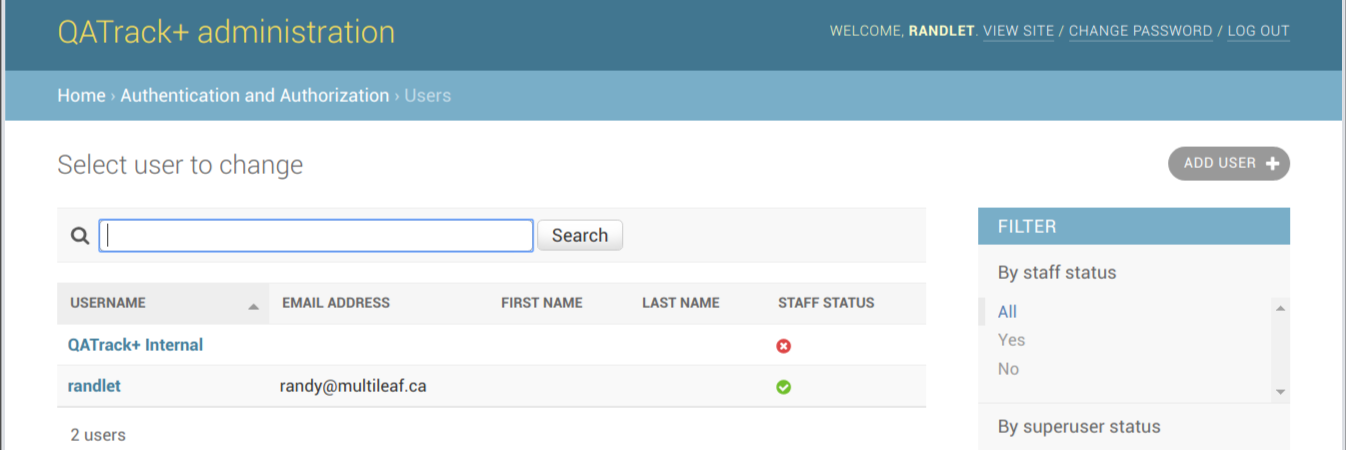Click the "By superuser status" filter heading

tap(1079, 427)
